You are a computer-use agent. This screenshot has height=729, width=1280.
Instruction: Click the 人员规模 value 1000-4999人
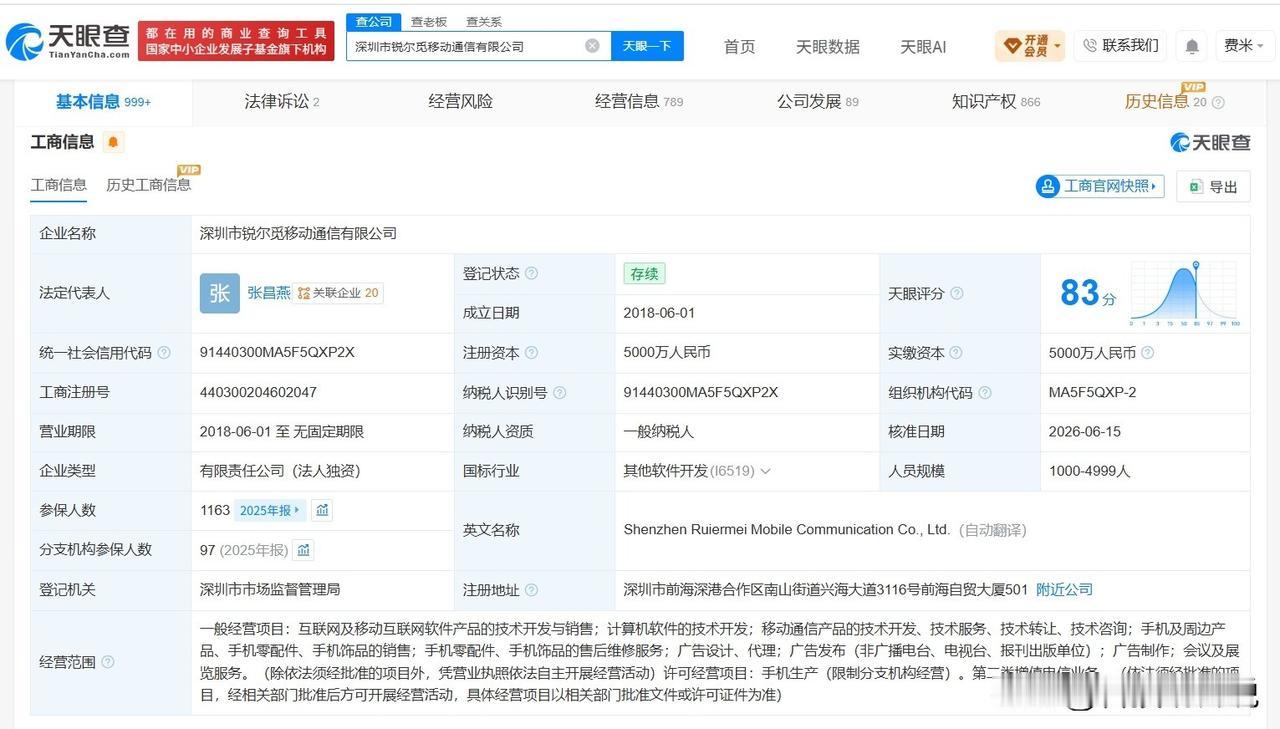pos(1089,471)
